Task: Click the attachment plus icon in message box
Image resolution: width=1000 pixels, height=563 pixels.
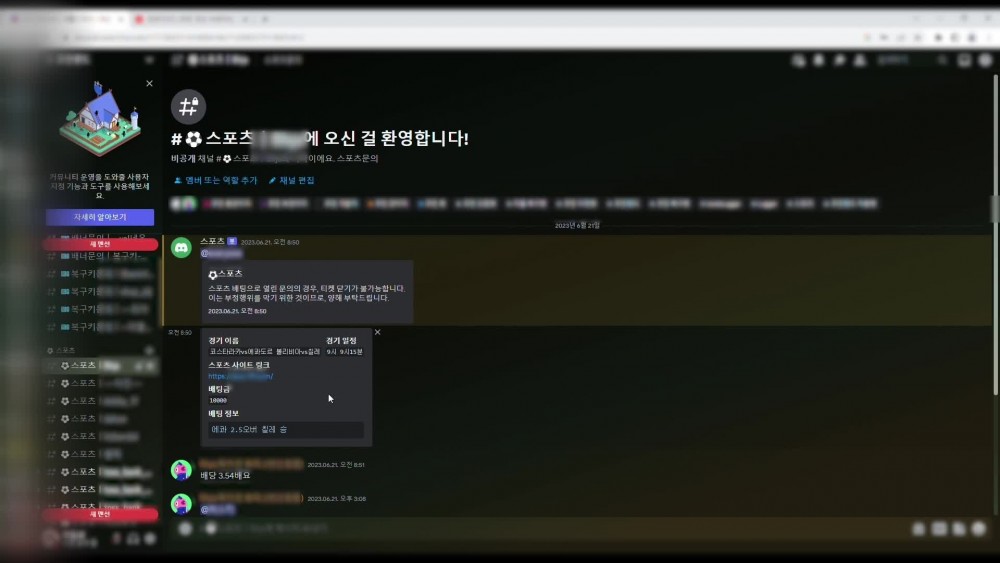Action: (x=185, y=528)
